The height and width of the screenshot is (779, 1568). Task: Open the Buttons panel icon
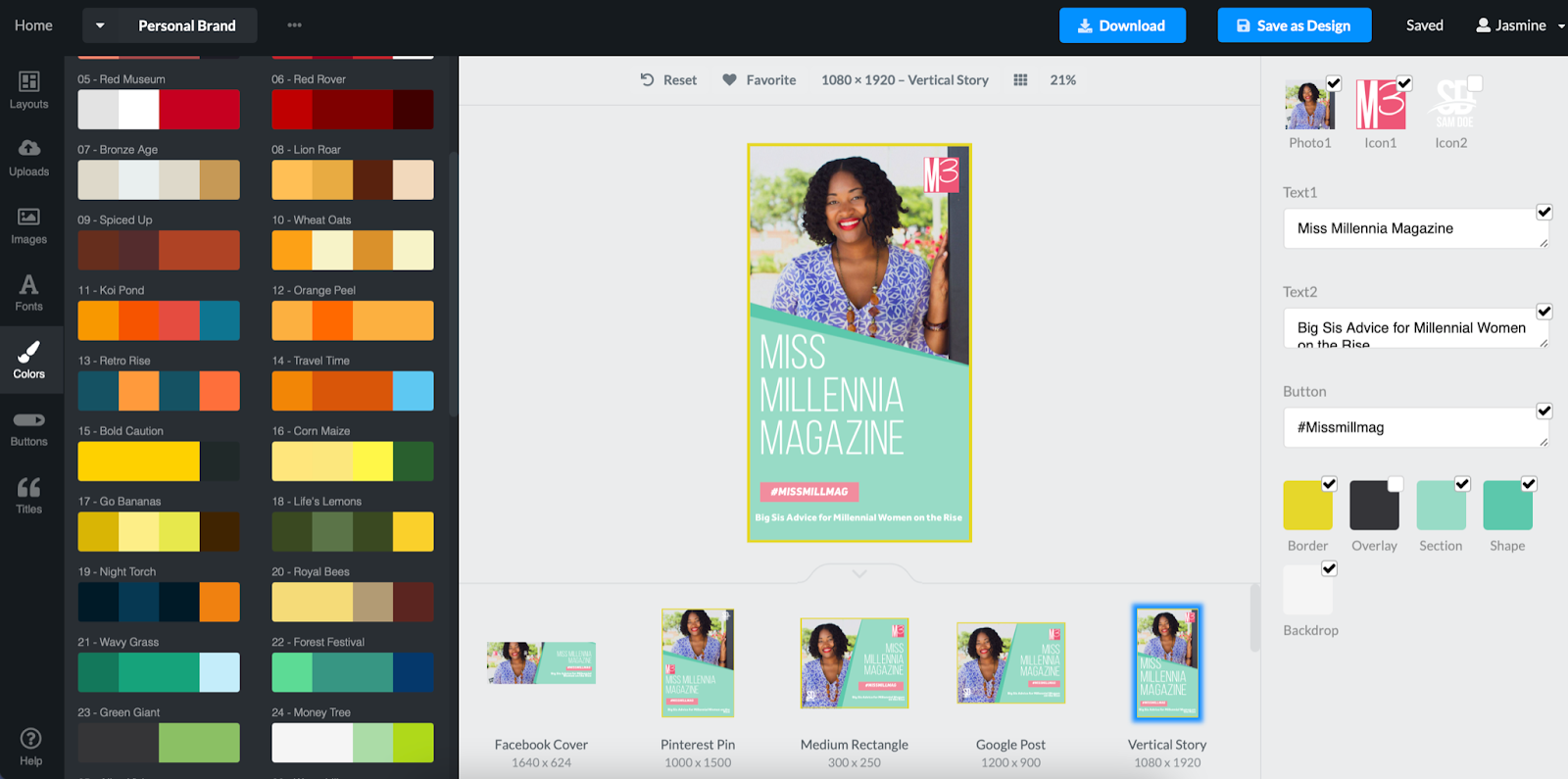tap(29, 420)
